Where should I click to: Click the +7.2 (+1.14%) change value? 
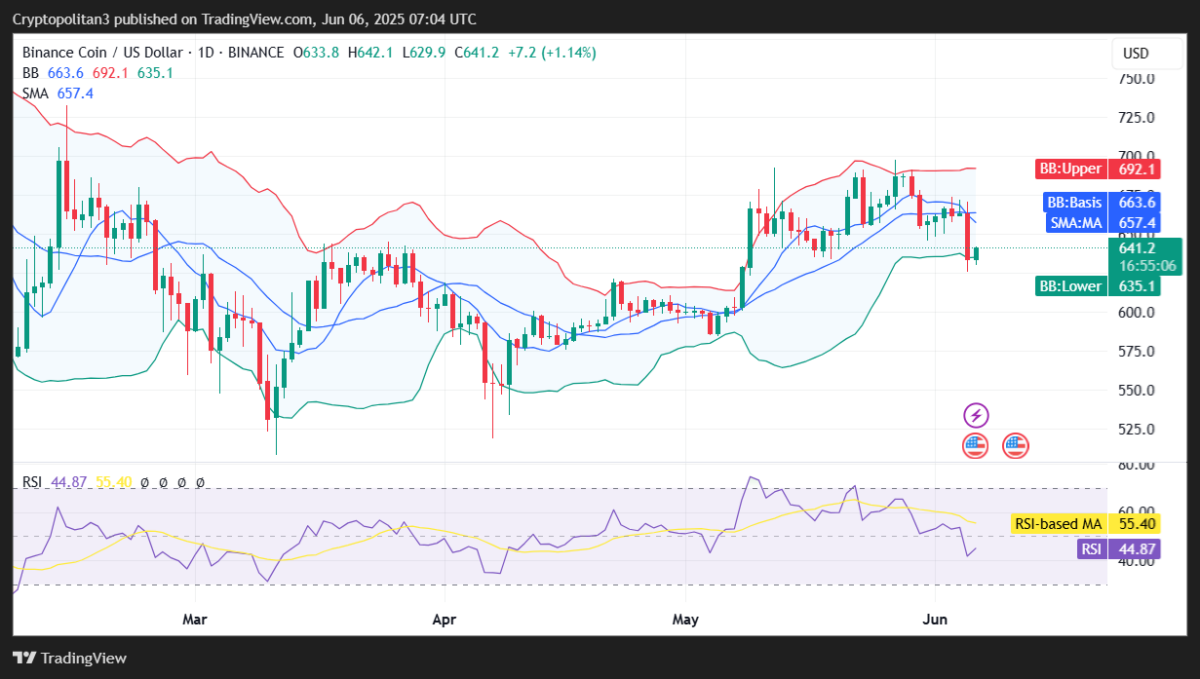click(552, 52)
